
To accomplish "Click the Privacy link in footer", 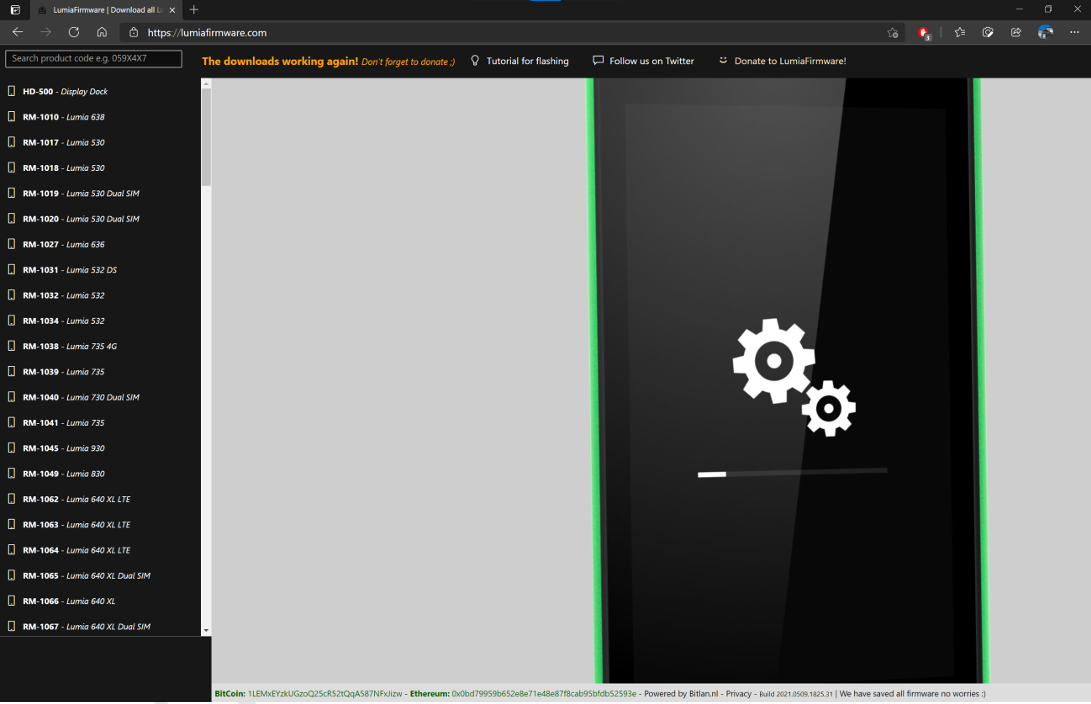I will pyautogui.click(x=738, y=693).
